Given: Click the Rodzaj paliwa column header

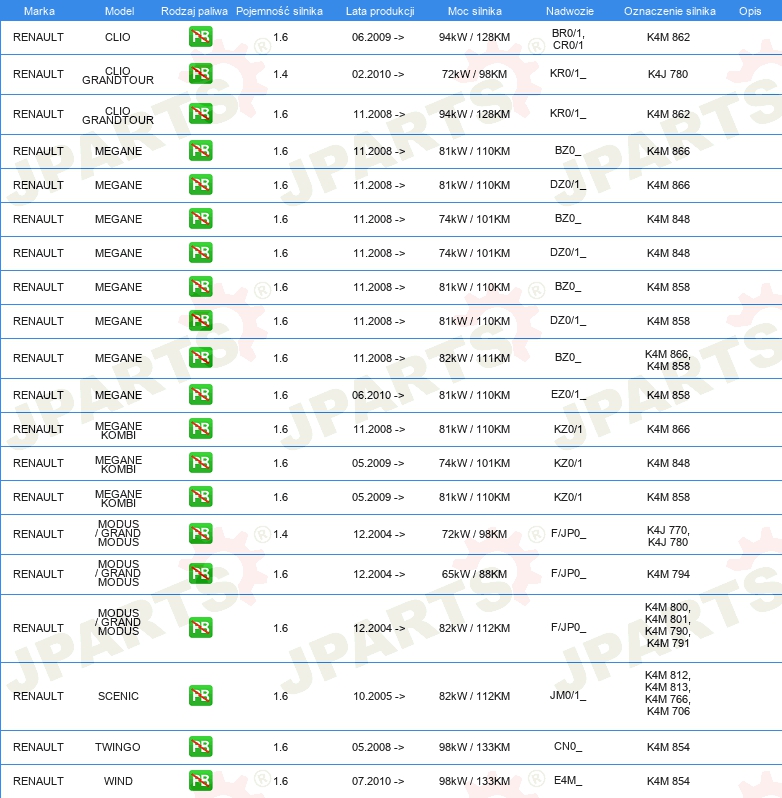Looking at the screenshot, I should point(194,11).
